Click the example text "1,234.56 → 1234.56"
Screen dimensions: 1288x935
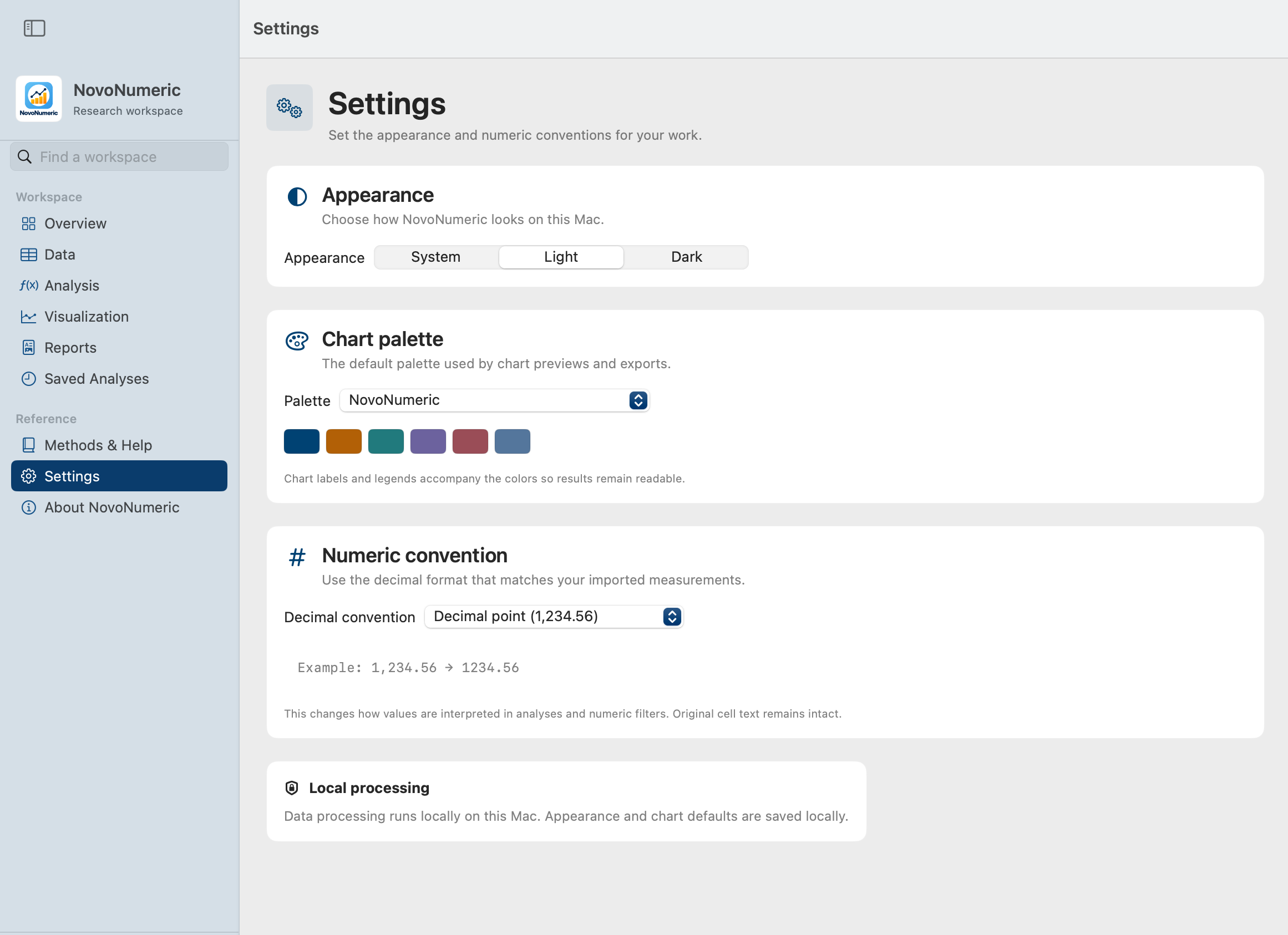445,668
